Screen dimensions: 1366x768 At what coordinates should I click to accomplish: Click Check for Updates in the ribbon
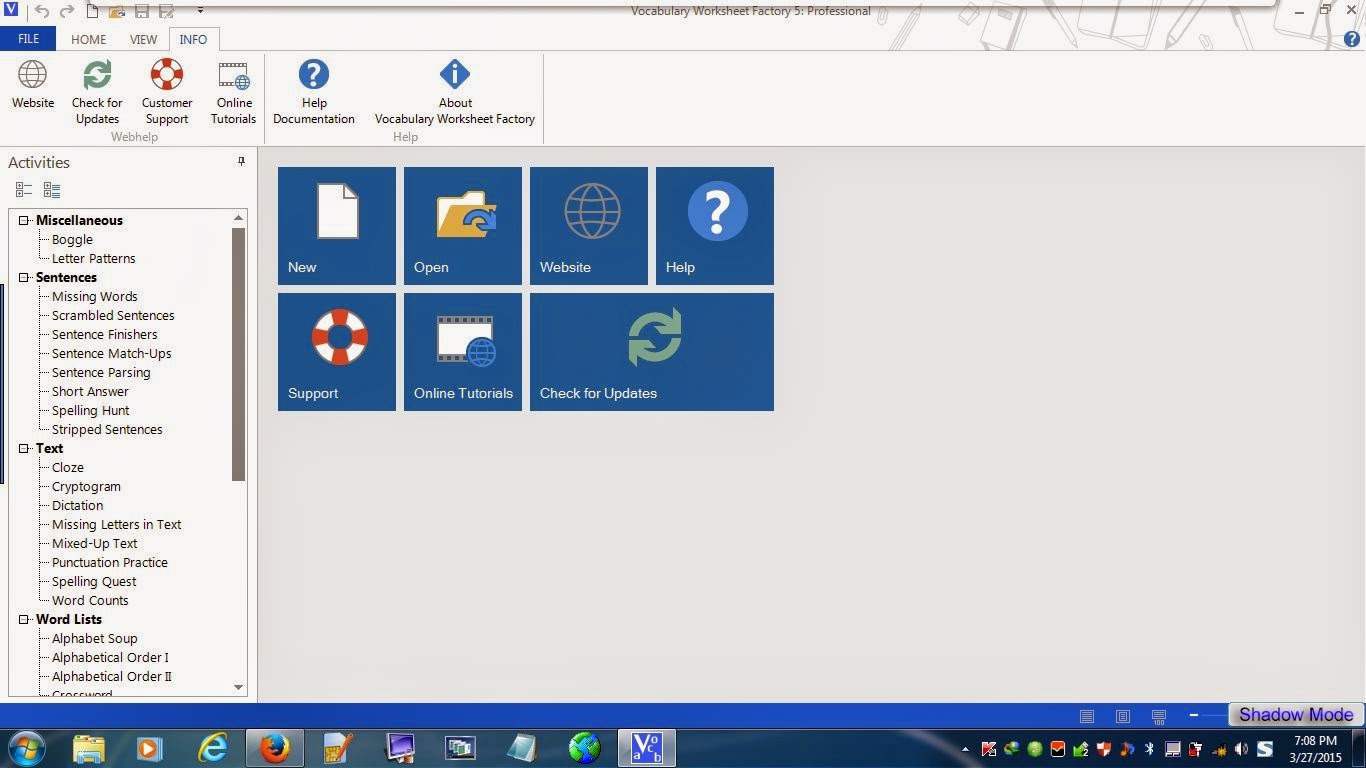pos(97,92)
